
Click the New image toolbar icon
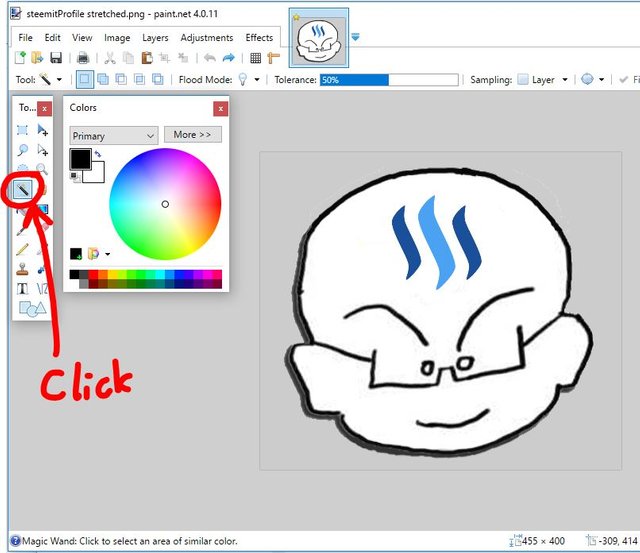point(20,58)
